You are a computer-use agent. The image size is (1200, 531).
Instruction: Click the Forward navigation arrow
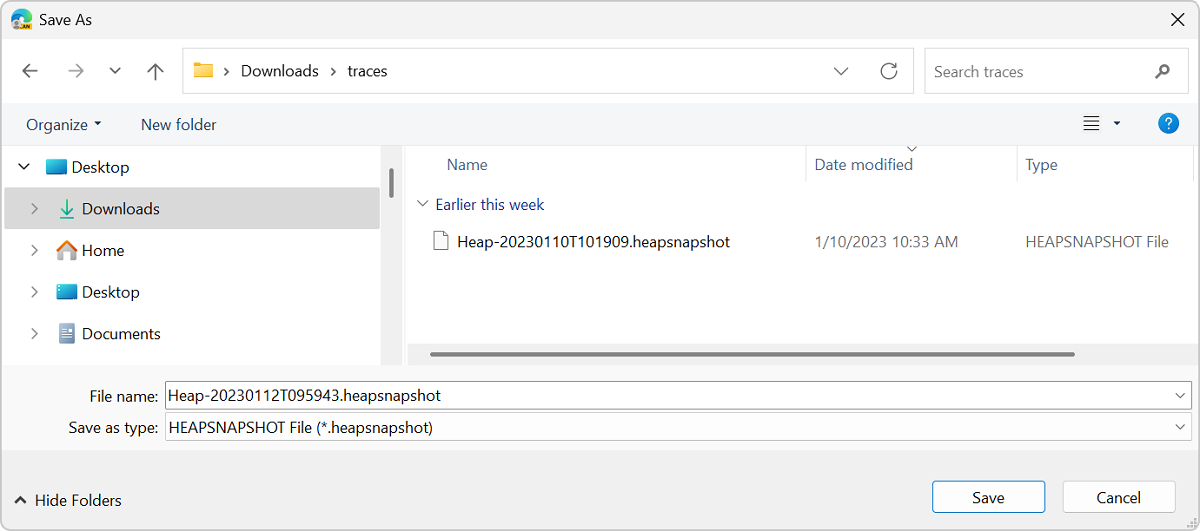pos(76,71)
